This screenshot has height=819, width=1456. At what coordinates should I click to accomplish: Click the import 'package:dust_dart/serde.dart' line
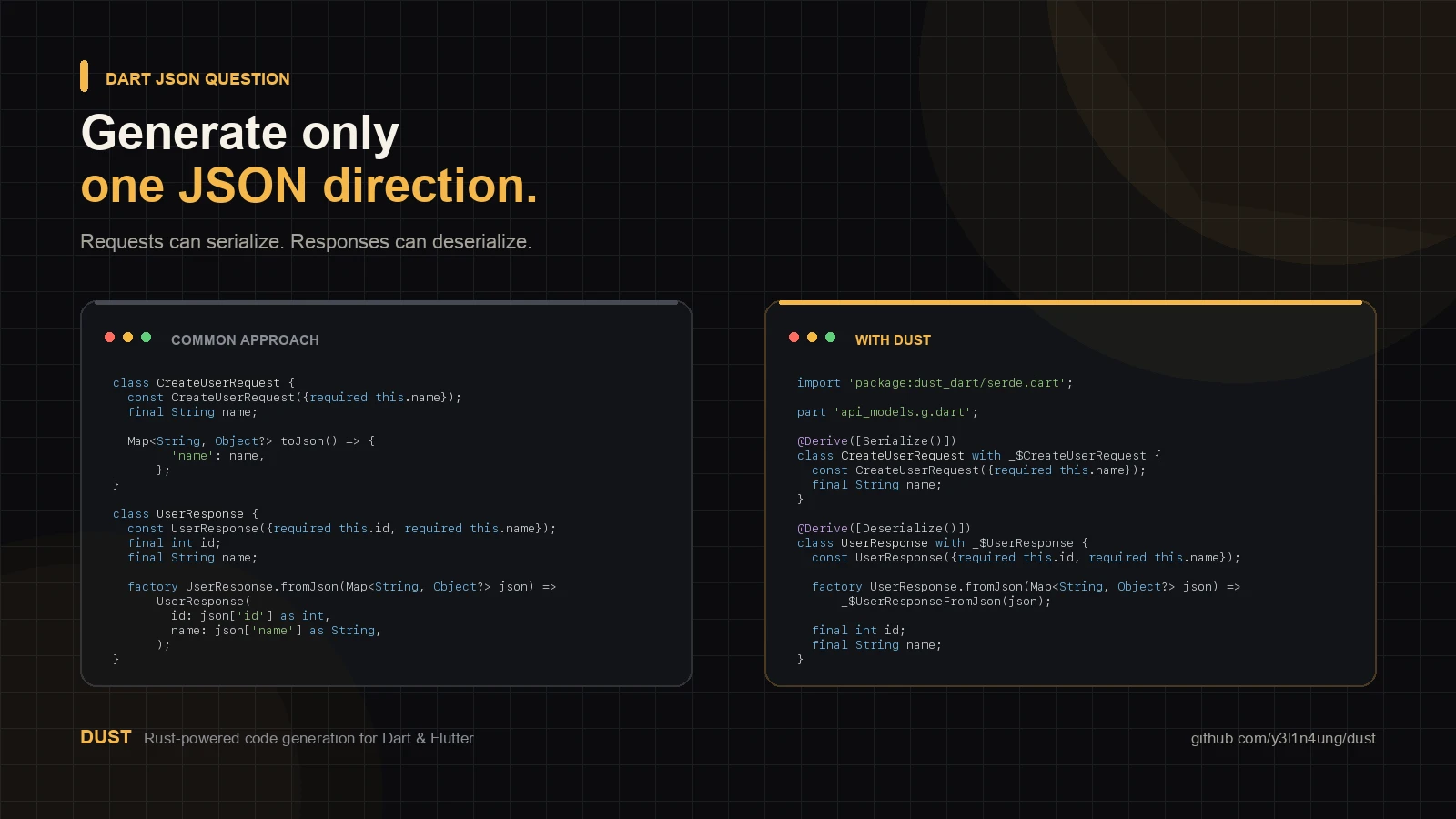(x=935, y=383)
